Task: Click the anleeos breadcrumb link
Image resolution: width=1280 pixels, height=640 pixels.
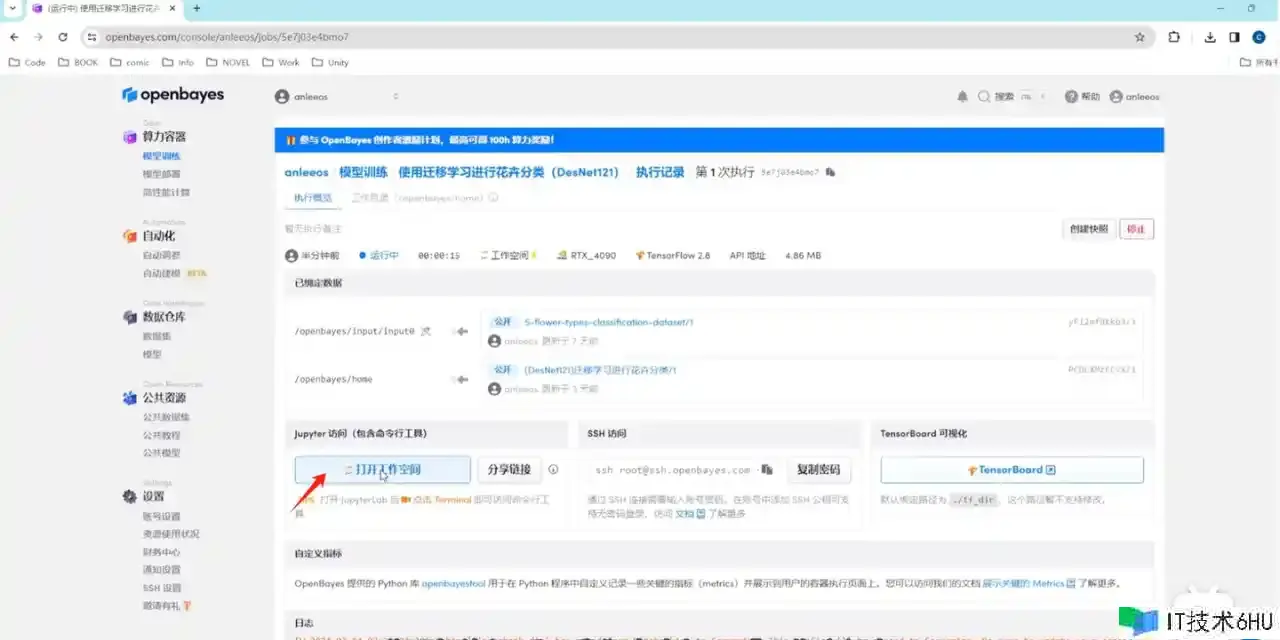Action: coord(306,172)
